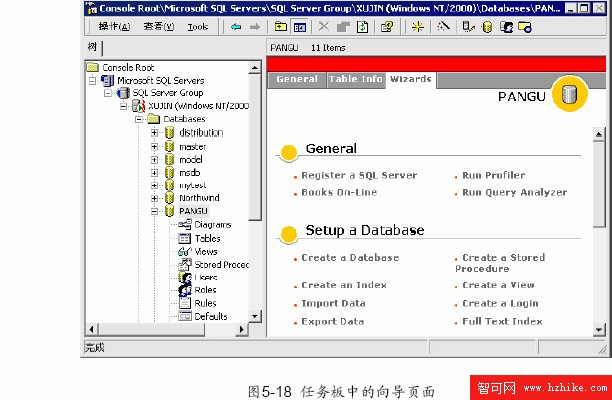Expand the msdb database node

pyautogui.click(x=155, y=172)
